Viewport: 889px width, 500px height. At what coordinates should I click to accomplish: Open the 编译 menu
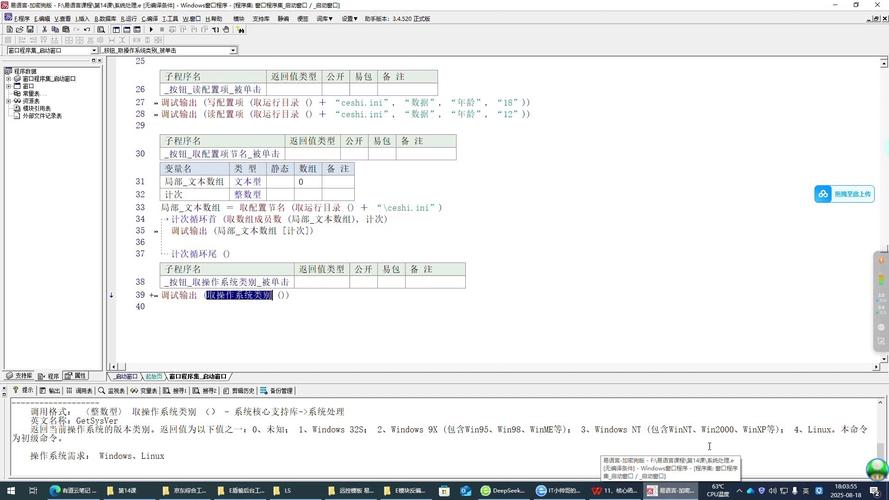(x=148, y=18)
